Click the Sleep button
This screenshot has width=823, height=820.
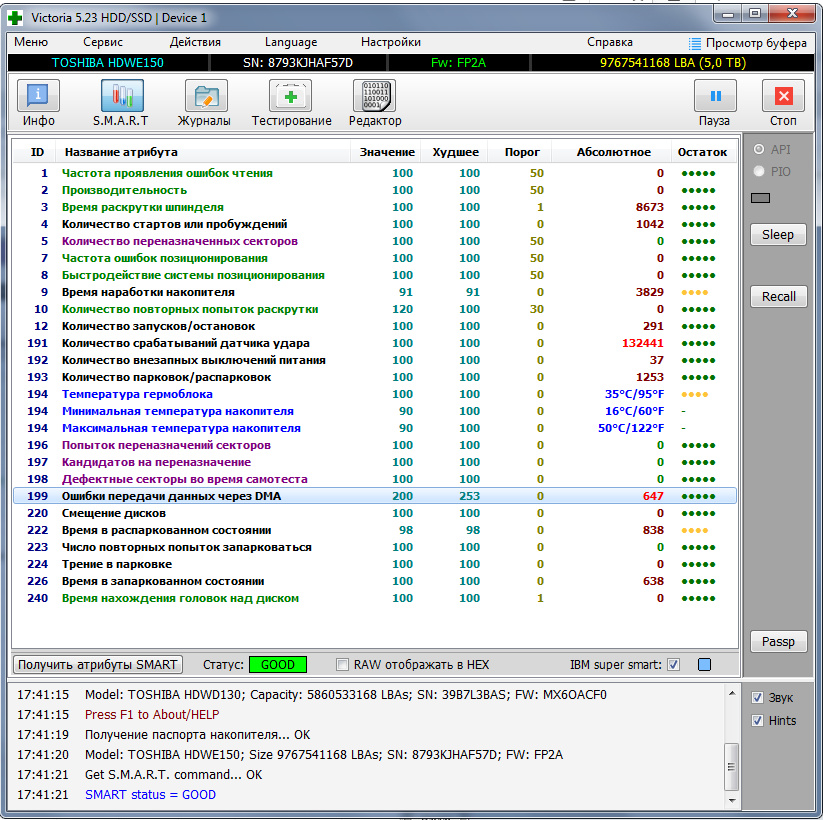click(x=777, y=234)
